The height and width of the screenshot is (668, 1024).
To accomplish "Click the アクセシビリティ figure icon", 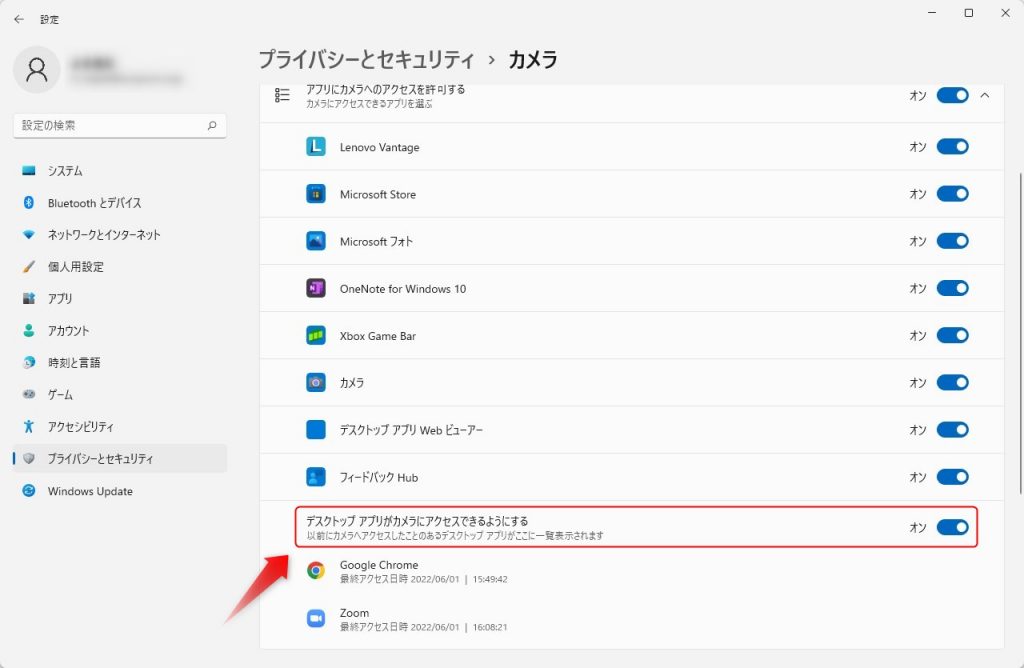I will tap(29, 426).
